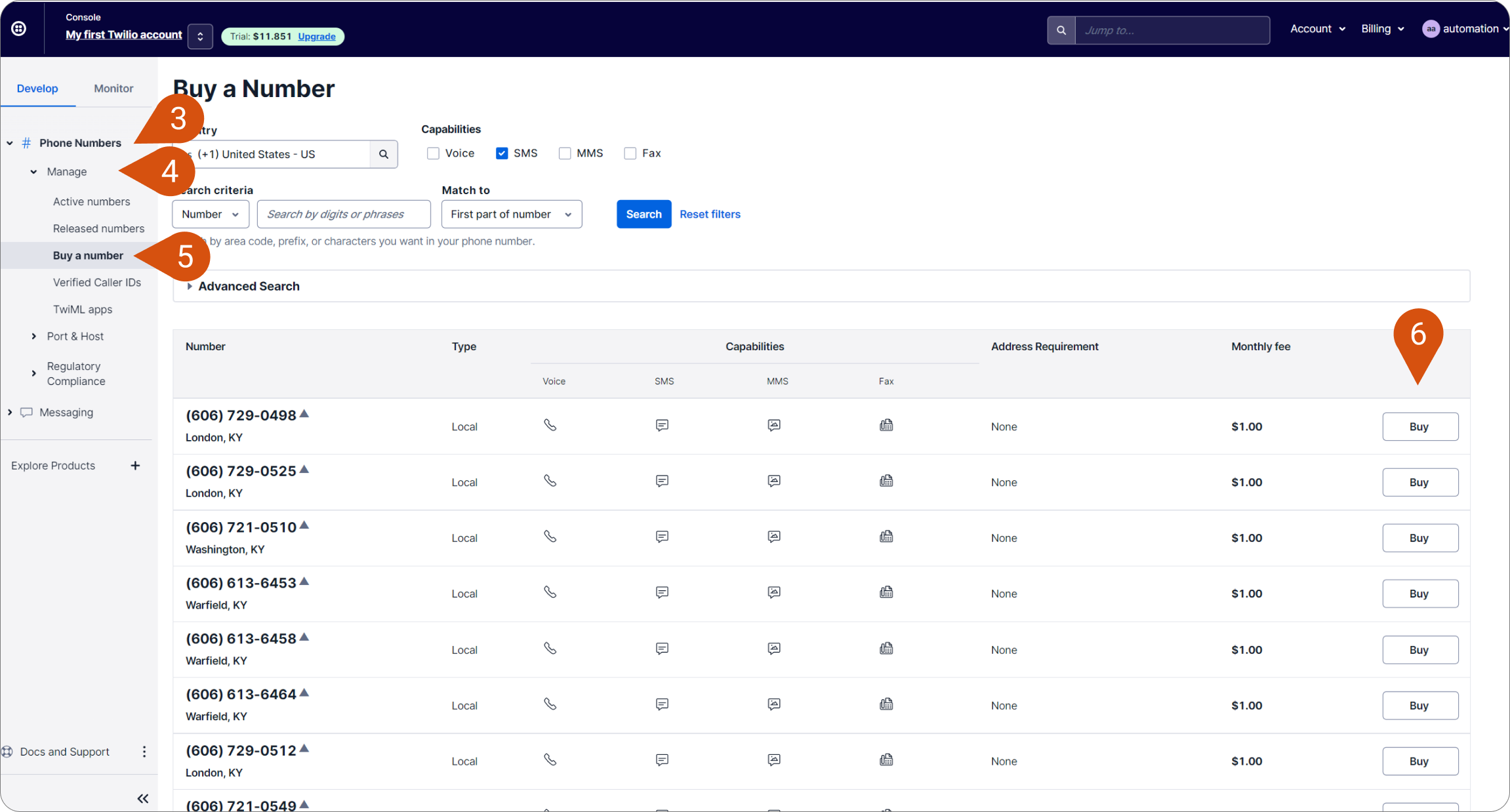Open Docs and Support options menu dots
Screen dimensions: 1510x812
click(x=144, y=752)
